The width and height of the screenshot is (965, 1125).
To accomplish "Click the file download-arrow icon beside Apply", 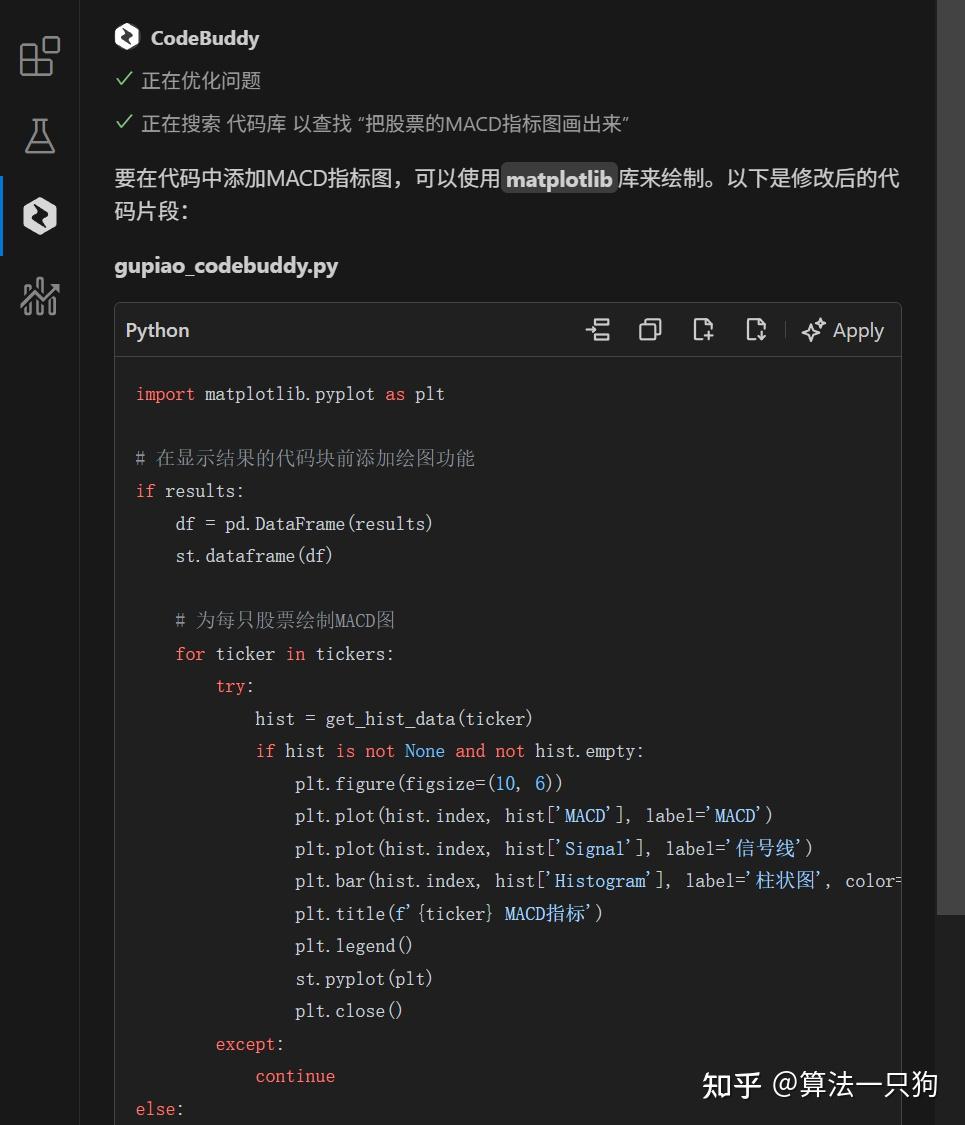I will 756,330.
